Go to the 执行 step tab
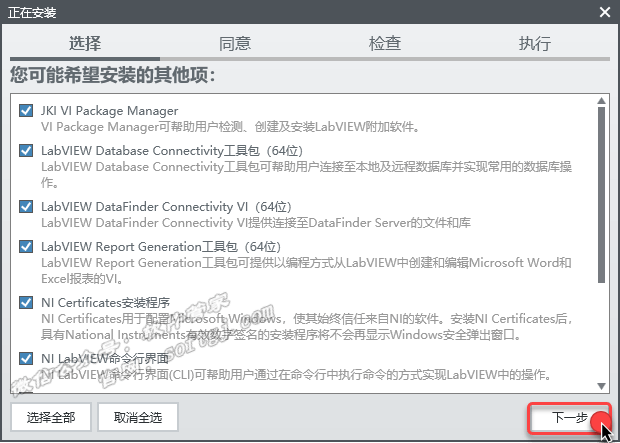The height and width of the screenshot is (443, 620). pos(535,43)
